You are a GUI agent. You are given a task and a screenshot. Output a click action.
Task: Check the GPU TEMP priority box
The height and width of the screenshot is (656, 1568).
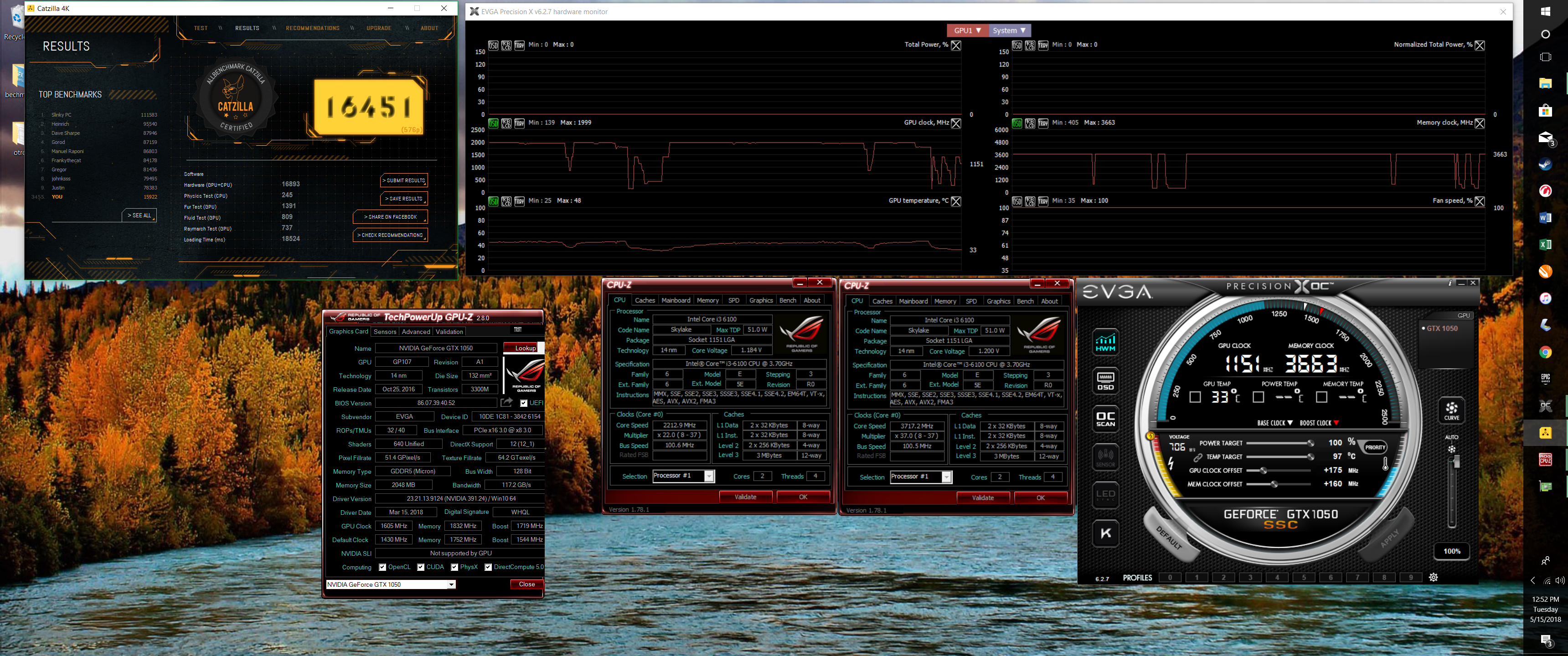tap(1195, 397)
